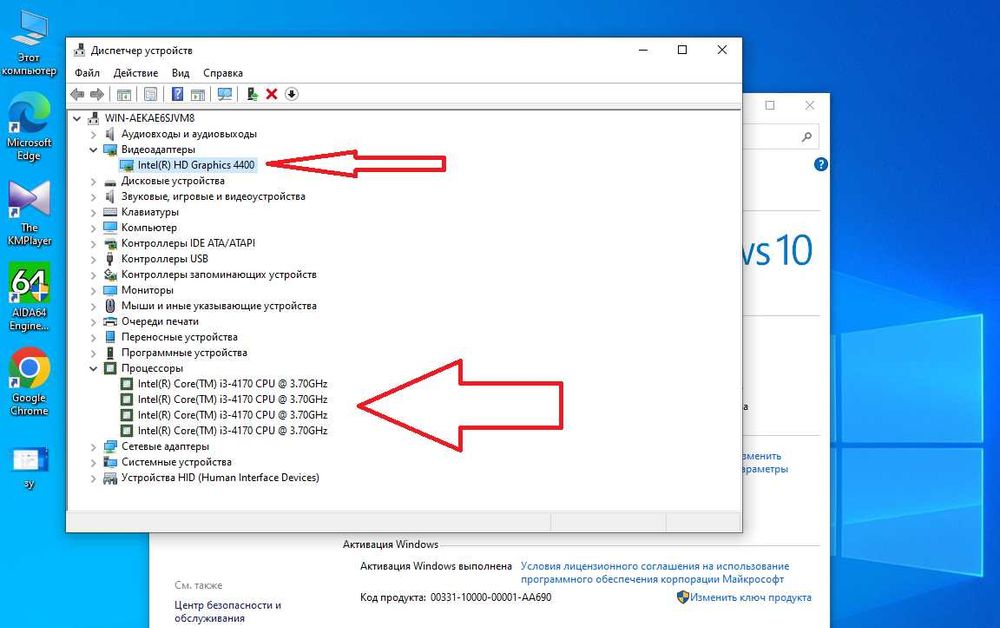The height and width of the screenshot is (628, 1000).
Task: Expand the Сетевые адаптеры category
Action: tap(93, 446)
